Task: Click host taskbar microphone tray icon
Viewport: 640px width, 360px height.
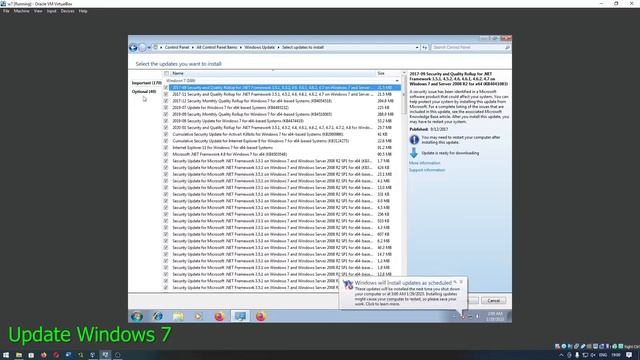Action: [577, 355]
